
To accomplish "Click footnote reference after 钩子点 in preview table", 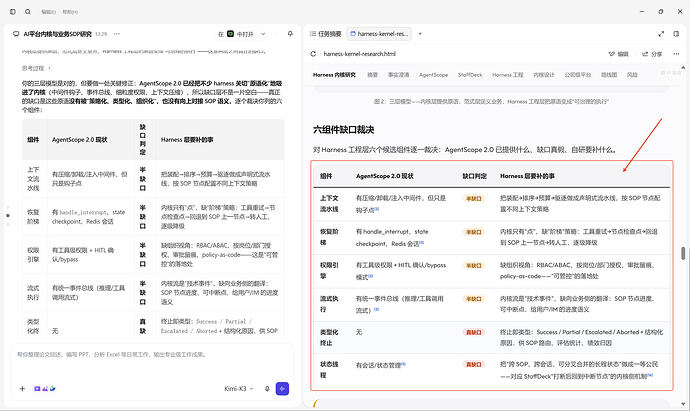I will tap(377, 209).
